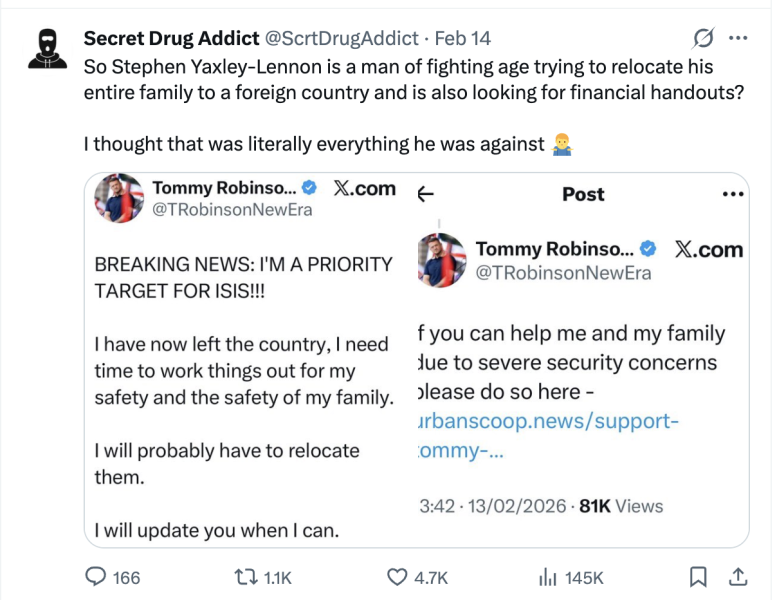Open the @ScrtDrugAddict handle link
The width and height of the screenshot is (777, 600).
[x=340, y=38]
